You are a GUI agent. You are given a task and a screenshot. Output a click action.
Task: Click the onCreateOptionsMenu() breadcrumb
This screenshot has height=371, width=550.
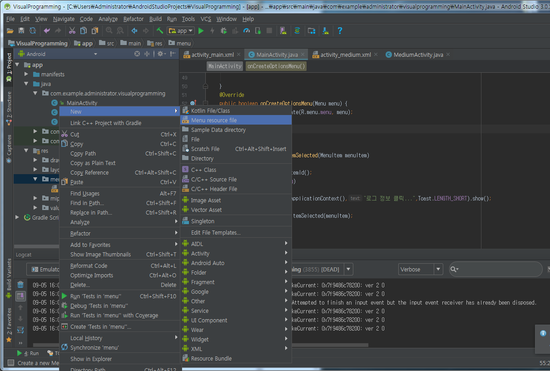[276, 66]
